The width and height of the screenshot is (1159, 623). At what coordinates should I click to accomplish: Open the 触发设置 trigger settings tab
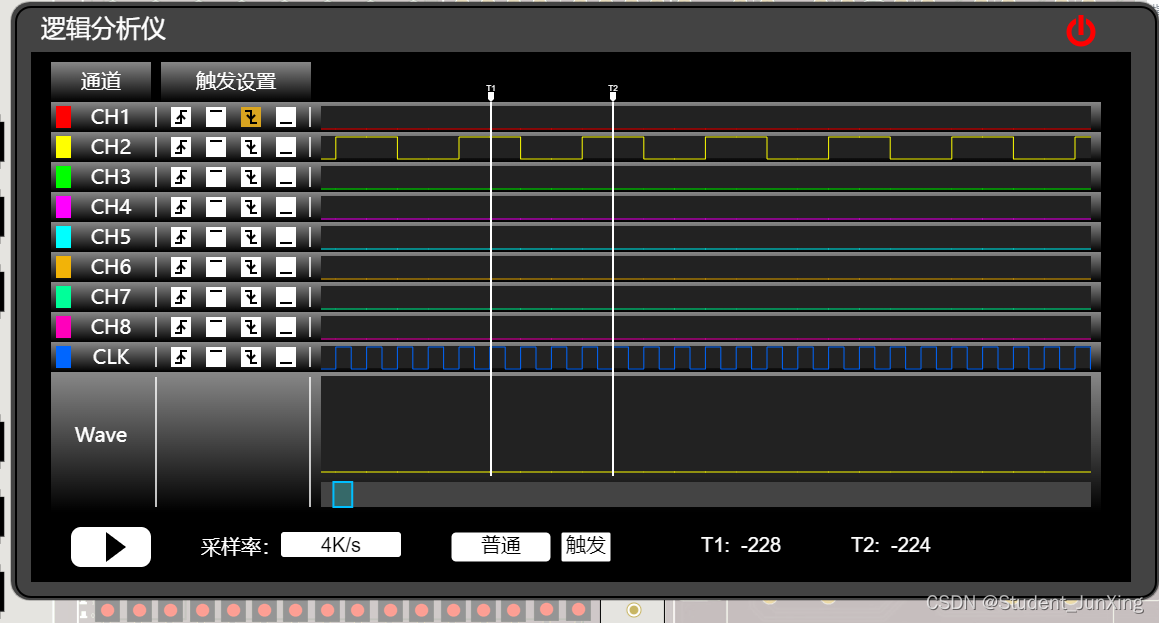236,81
